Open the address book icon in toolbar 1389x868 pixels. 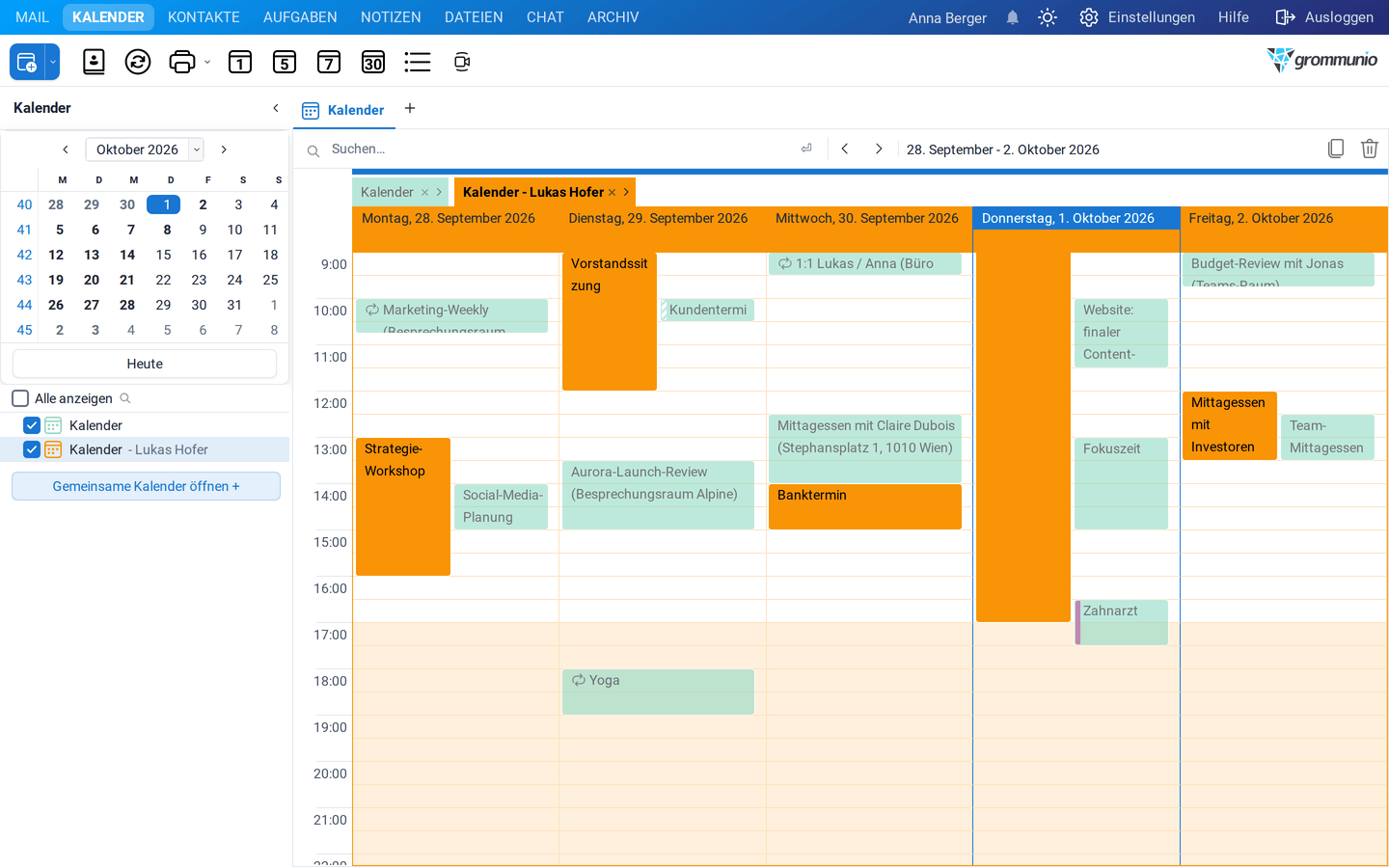point(94,62)
